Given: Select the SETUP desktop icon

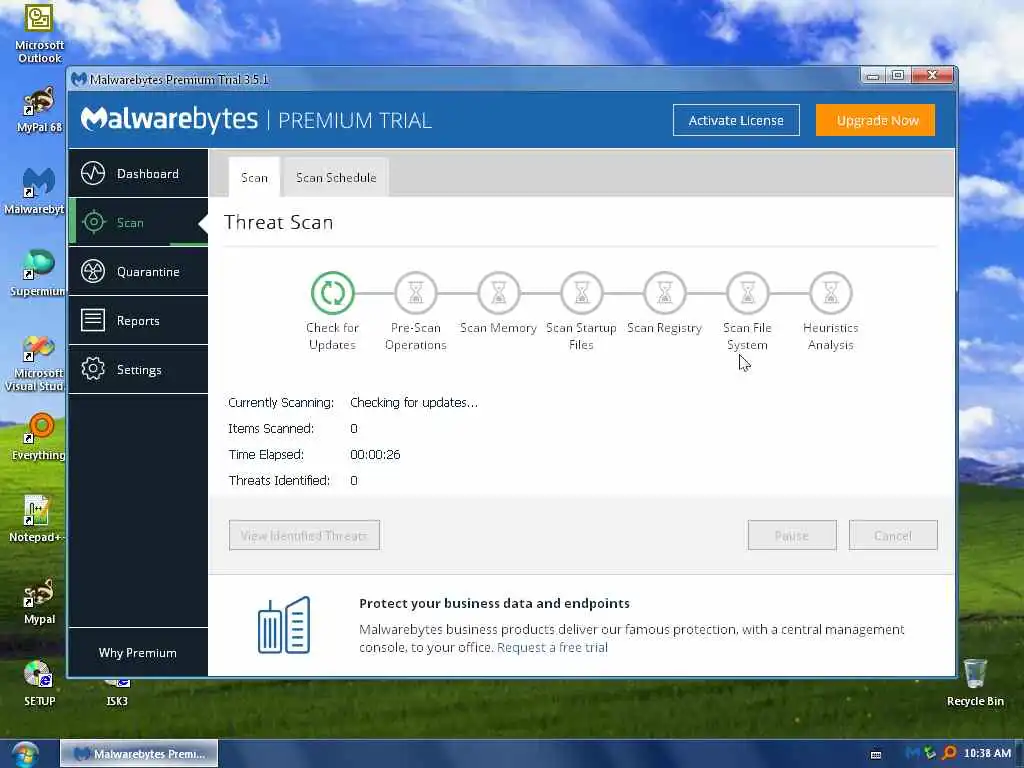Looking at the screenshot, I should pyautogui.click(x=39, y=683).
